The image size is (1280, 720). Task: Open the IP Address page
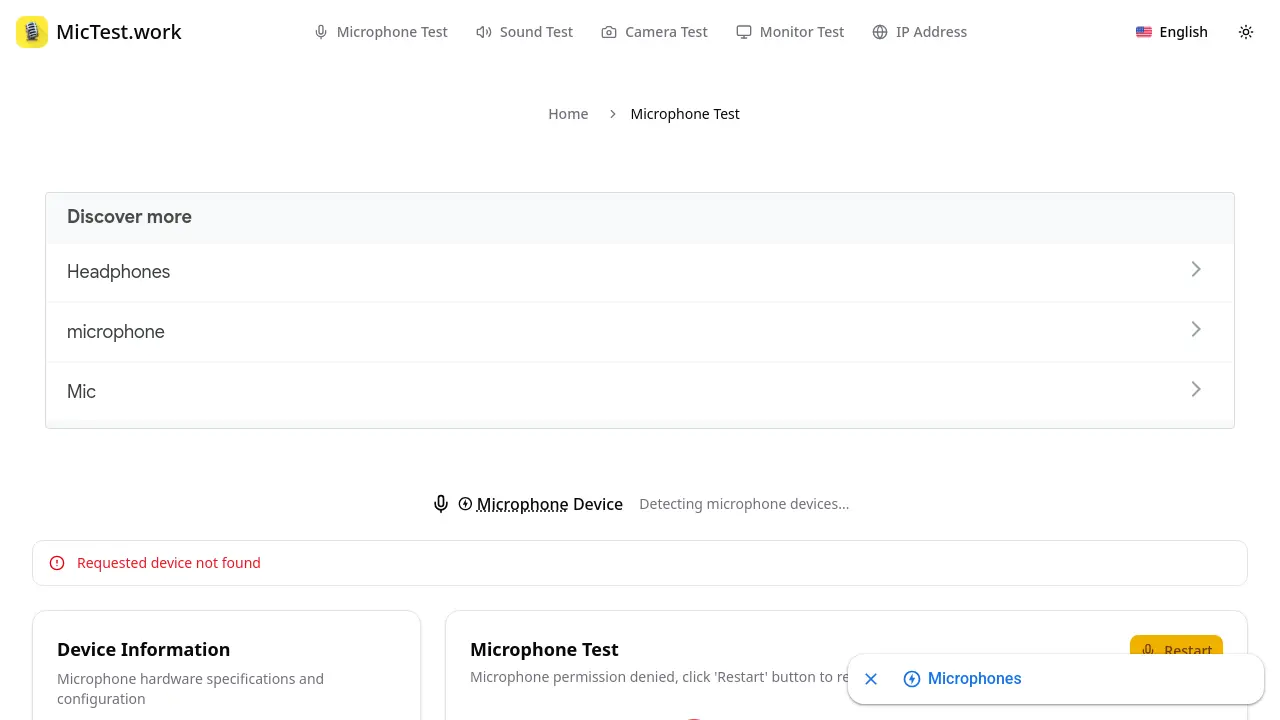click(x=920, y=32)
